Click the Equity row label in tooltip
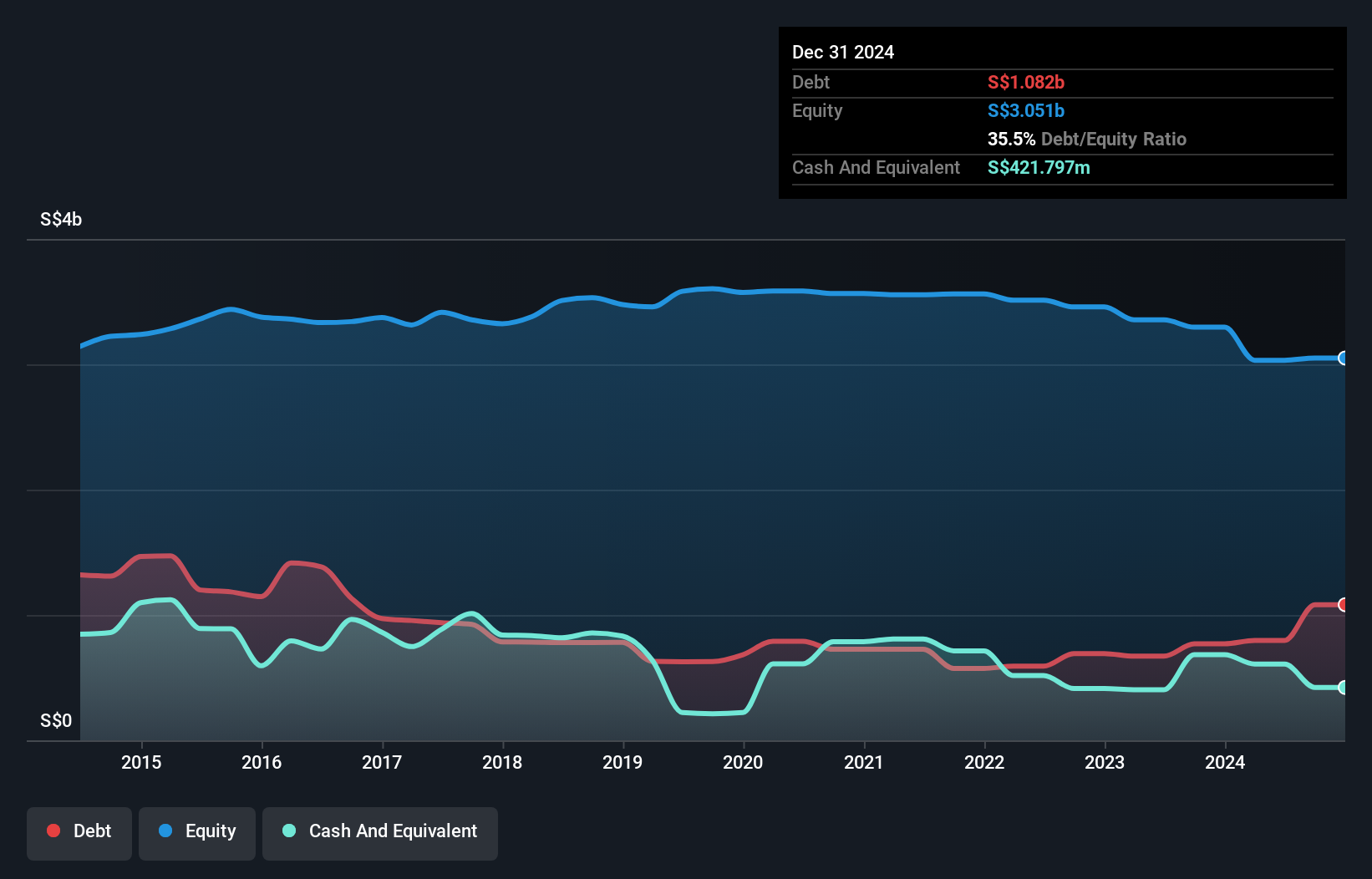The width and height of the screenshot is (1372, 879). pos(817,110)
